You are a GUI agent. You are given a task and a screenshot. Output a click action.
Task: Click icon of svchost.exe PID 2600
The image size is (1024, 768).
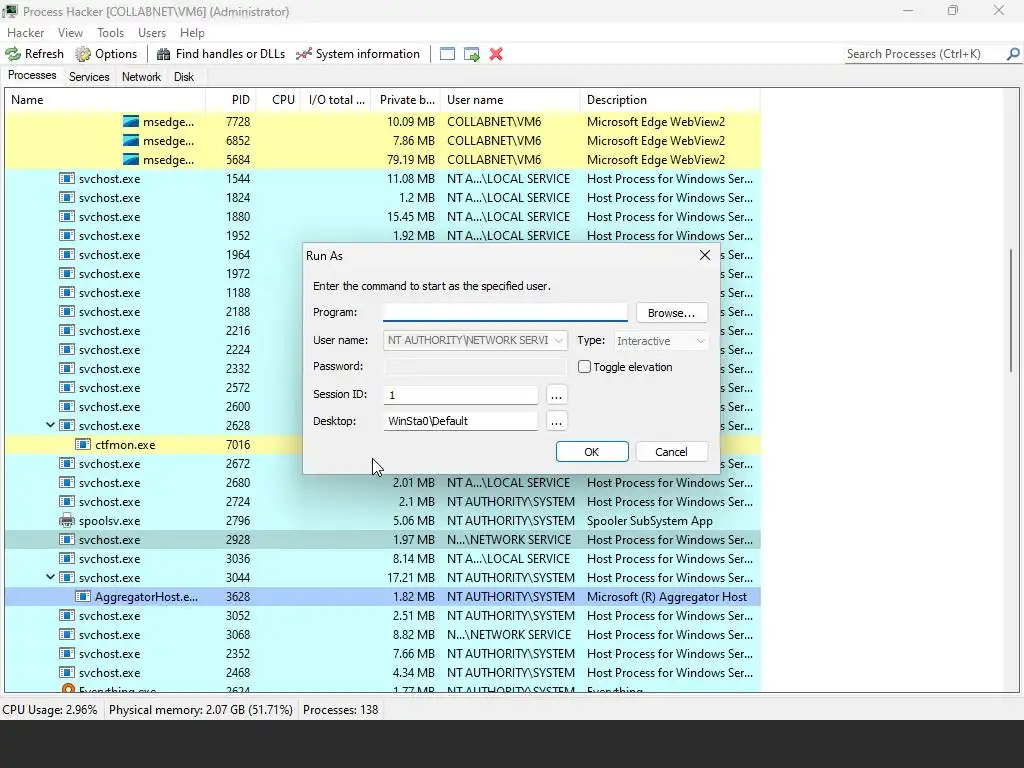click(x=67, y=406)
